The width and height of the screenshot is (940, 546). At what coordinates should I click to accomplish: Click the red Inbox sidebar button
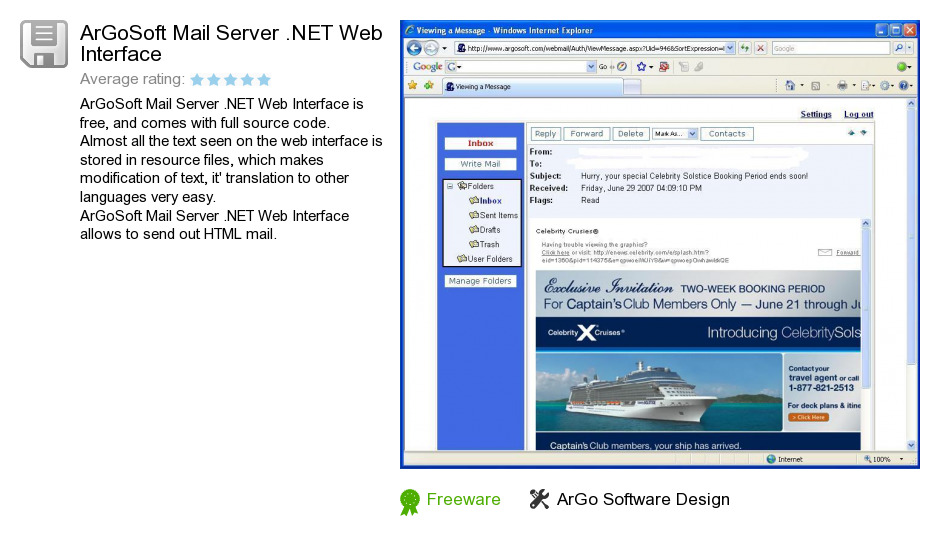click(480, 143)
